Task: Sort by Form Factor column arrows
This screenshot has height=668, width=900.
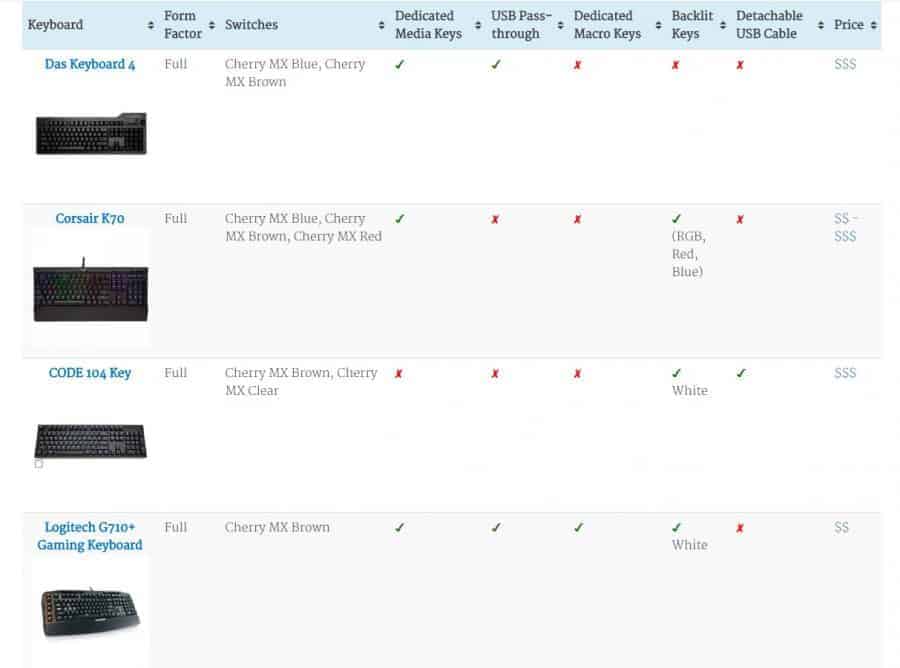Action: point(212,25)
